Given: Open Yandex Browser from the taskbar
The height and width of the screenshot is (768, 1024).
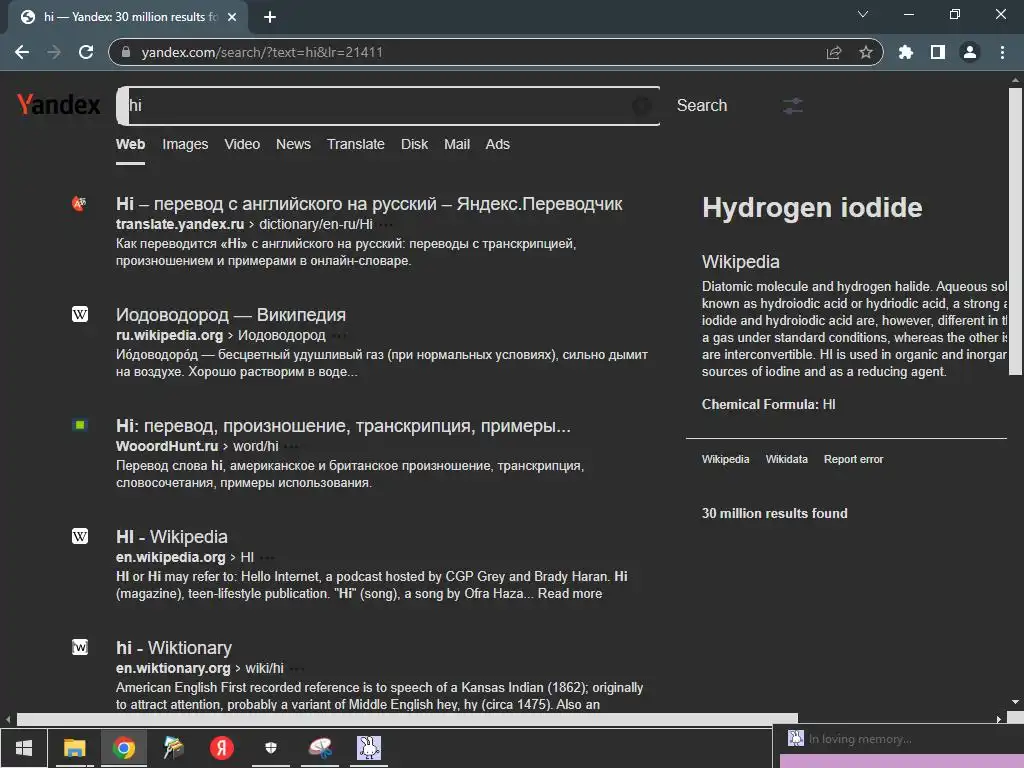Looking at the screenshot, I should point(221,748).
